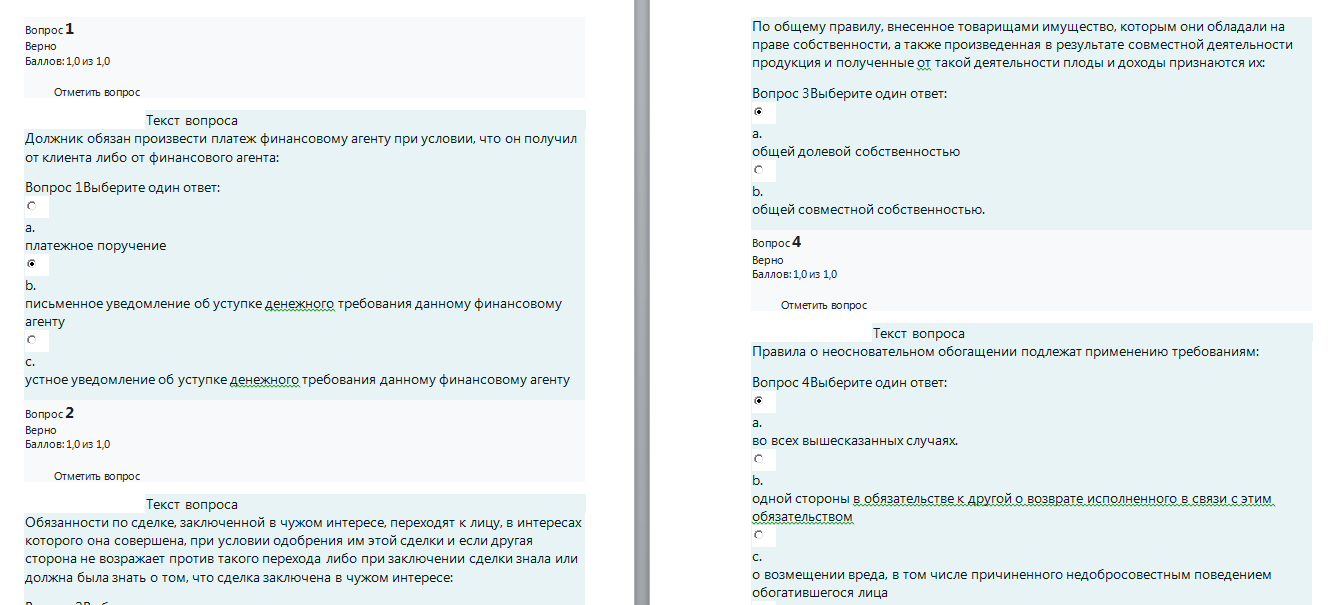This screenshot has height=605, width=1335.
Task: Click the 'Вопрос 1' heading
Action: pos(50,30)
